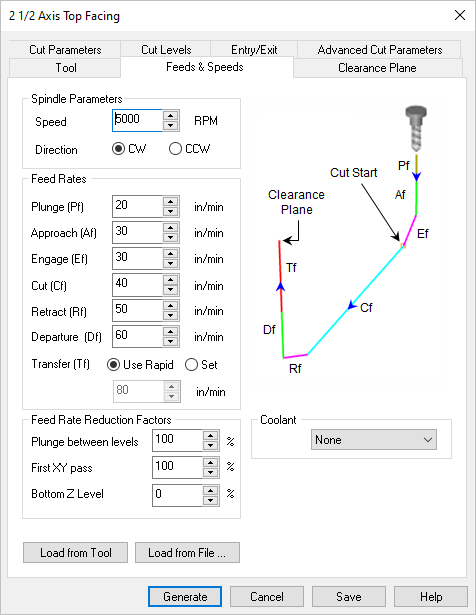Decrease Cut (Cf) feed rate

click(x=171, y=290)
